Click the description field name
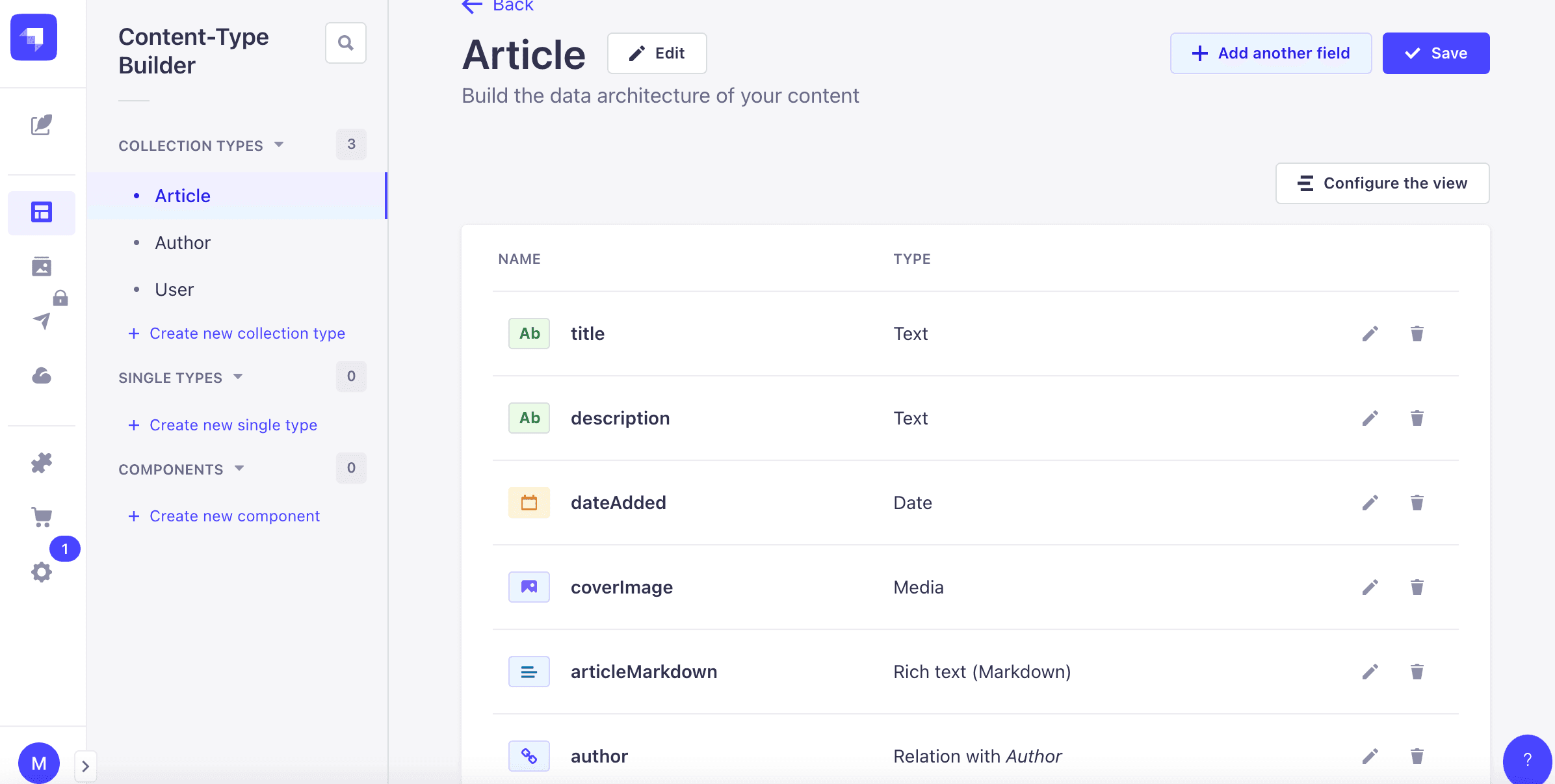Image resolution: width=1555 pixels, height=784 pixels. [620, 418]
